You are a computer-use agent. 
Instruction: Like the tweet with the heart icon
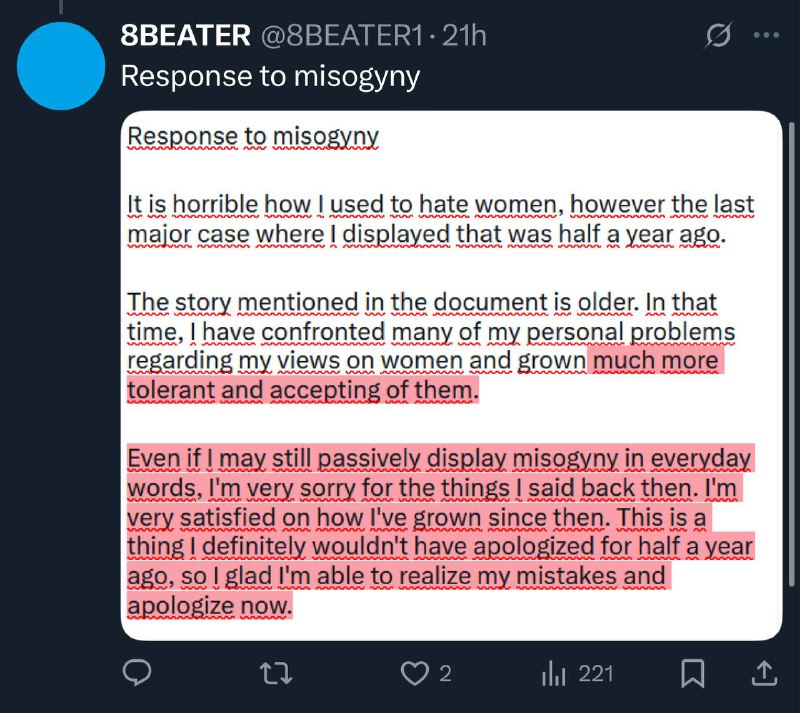coord(414,673)
